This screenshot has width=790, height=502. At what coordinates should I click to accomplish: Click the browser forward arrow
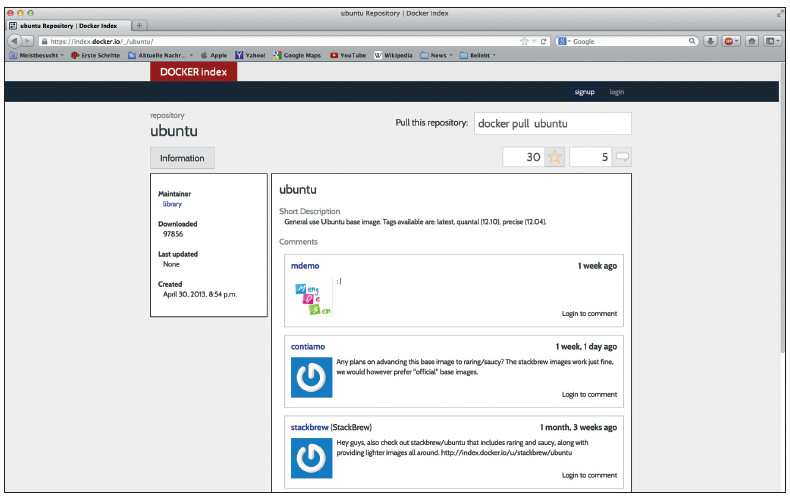coord(28,41)
